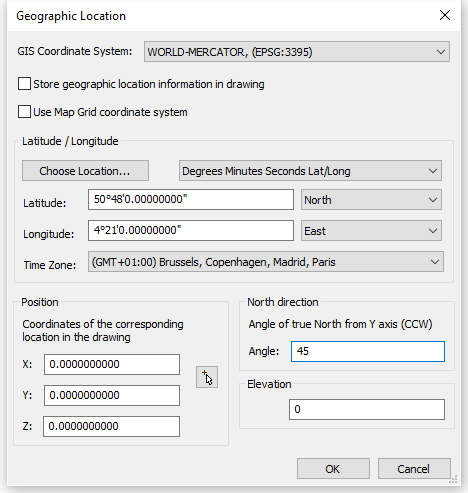Click into the Elevation value field

click(x=367, y=409)
